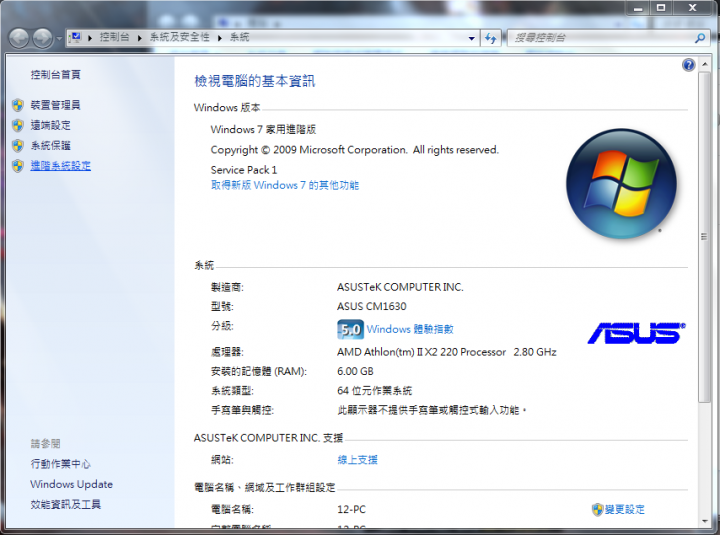Image resolution: width=720 pixels, height=535 pixels.
Task: Click the ASUS logo
Action: (636, 333)
